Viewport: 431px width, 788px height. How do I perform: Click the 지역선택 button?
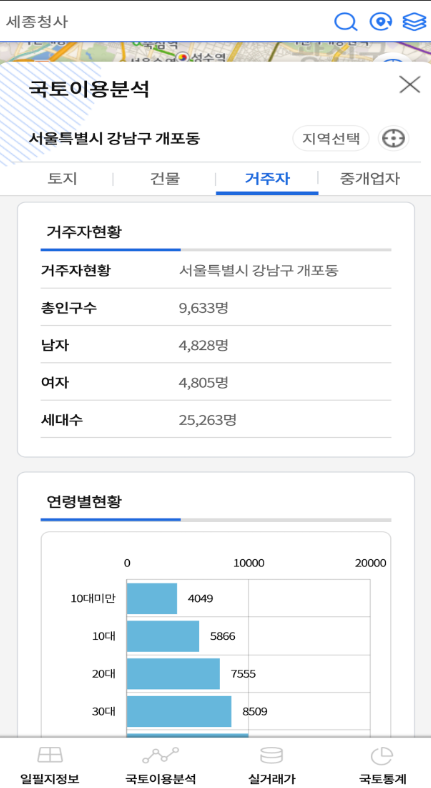point(331,138)
